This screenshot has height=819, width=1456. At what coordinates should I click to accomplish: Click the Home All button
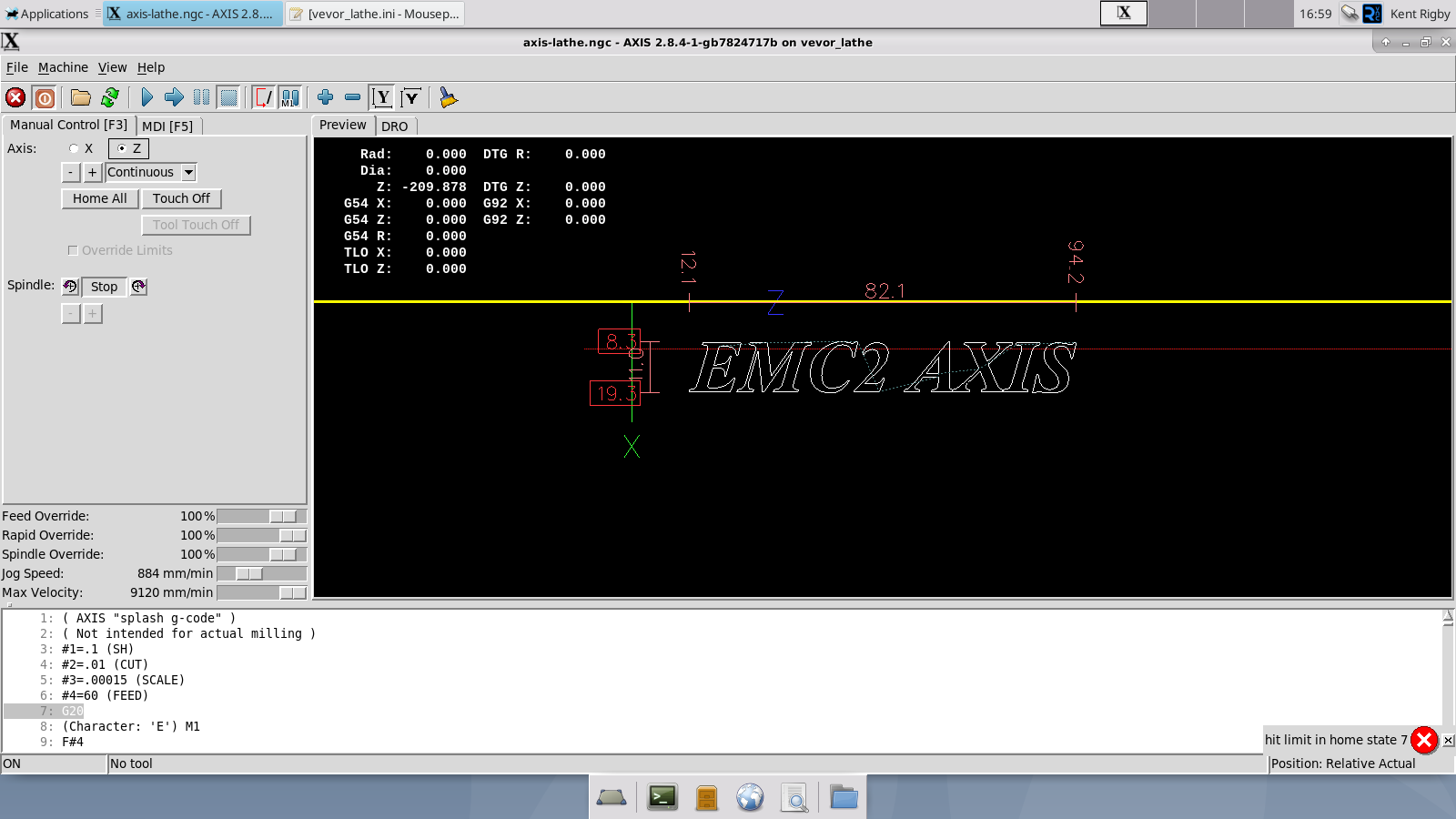point(100,198)
